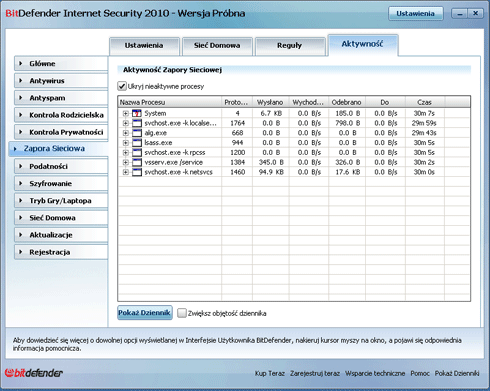The width and height of the screenshot is (490, 391).
Task: Select the 345.0 B sent value
Action: click(x=271, y=162)
